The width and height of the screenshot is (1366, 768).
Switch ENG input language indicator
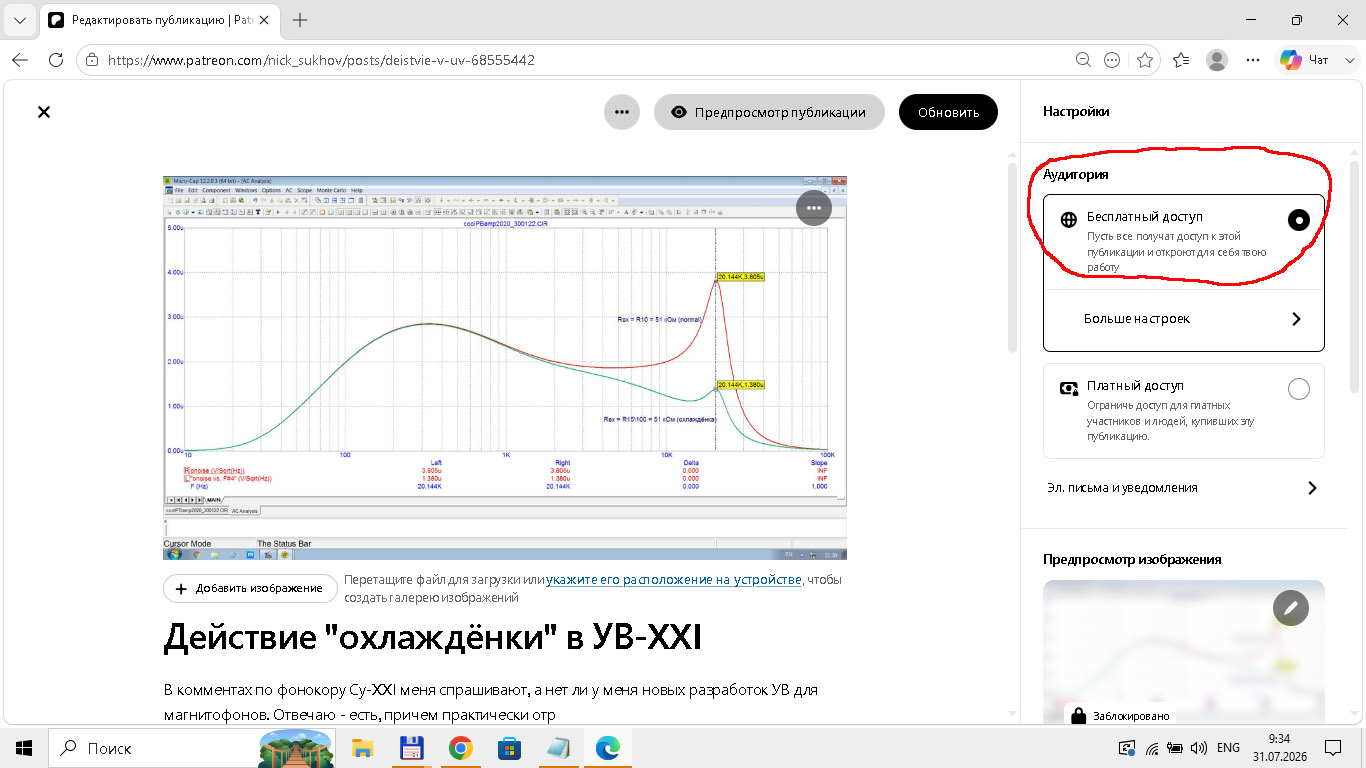coord(1228,747)
